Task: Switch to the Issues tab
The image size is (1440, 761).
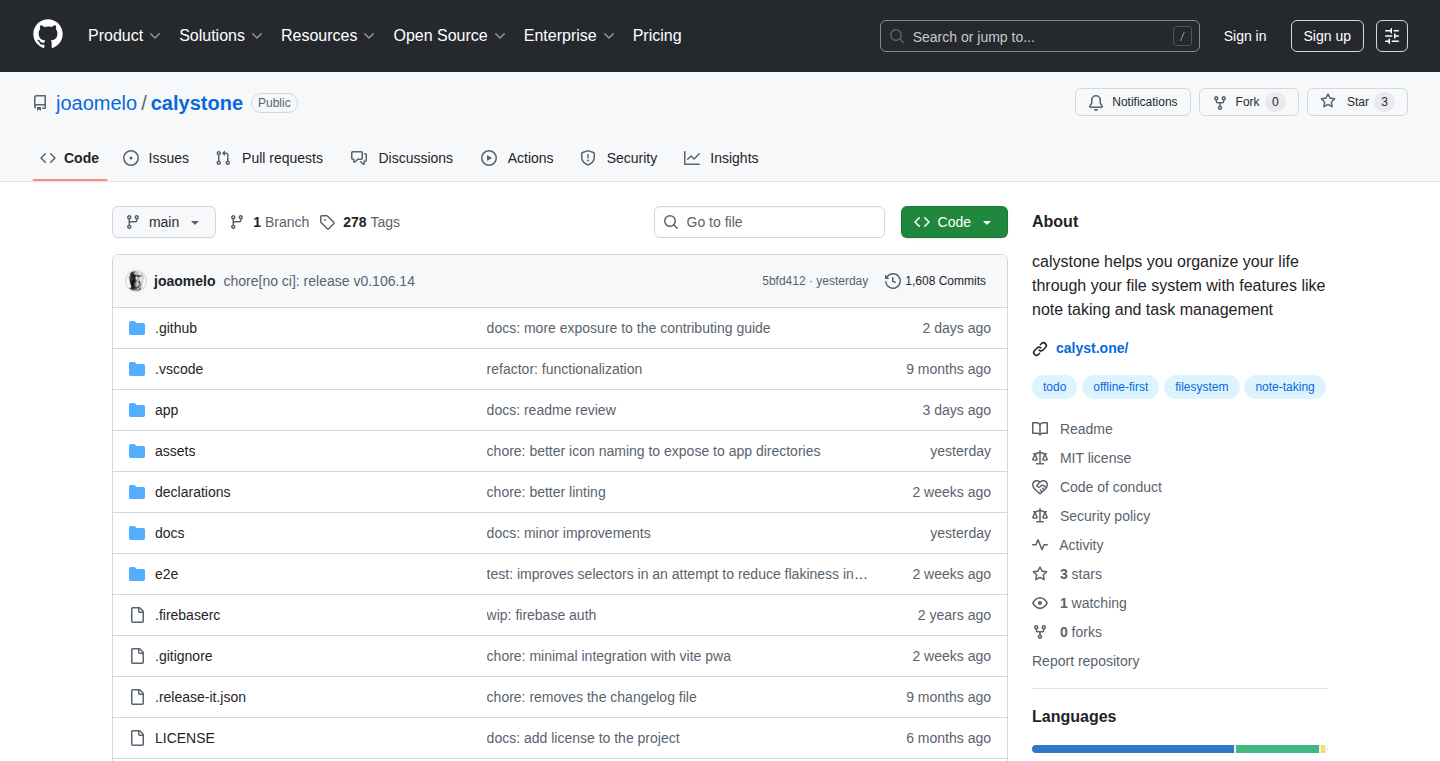Action: click(x=156, y=158)
